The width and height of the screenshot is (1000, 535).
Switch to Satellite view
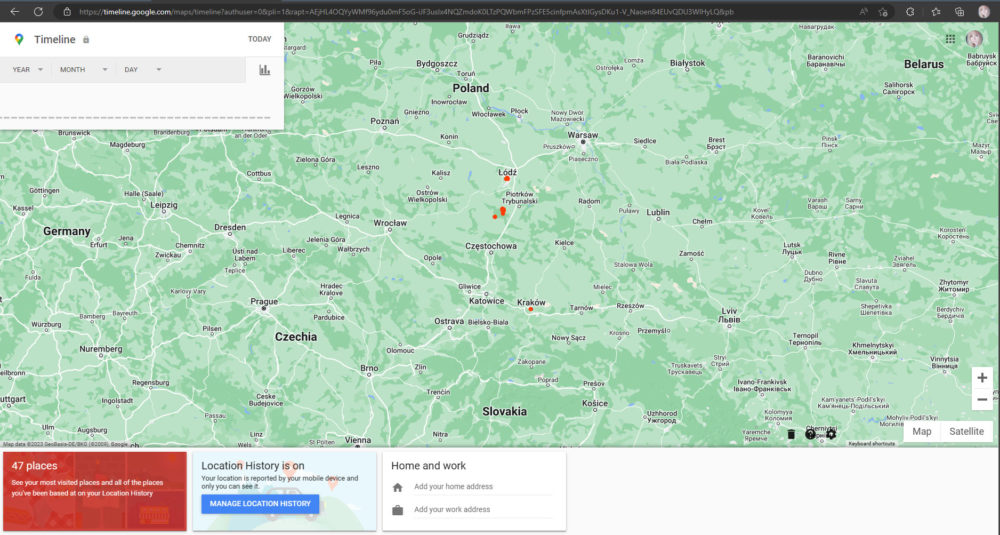[966, 432]
